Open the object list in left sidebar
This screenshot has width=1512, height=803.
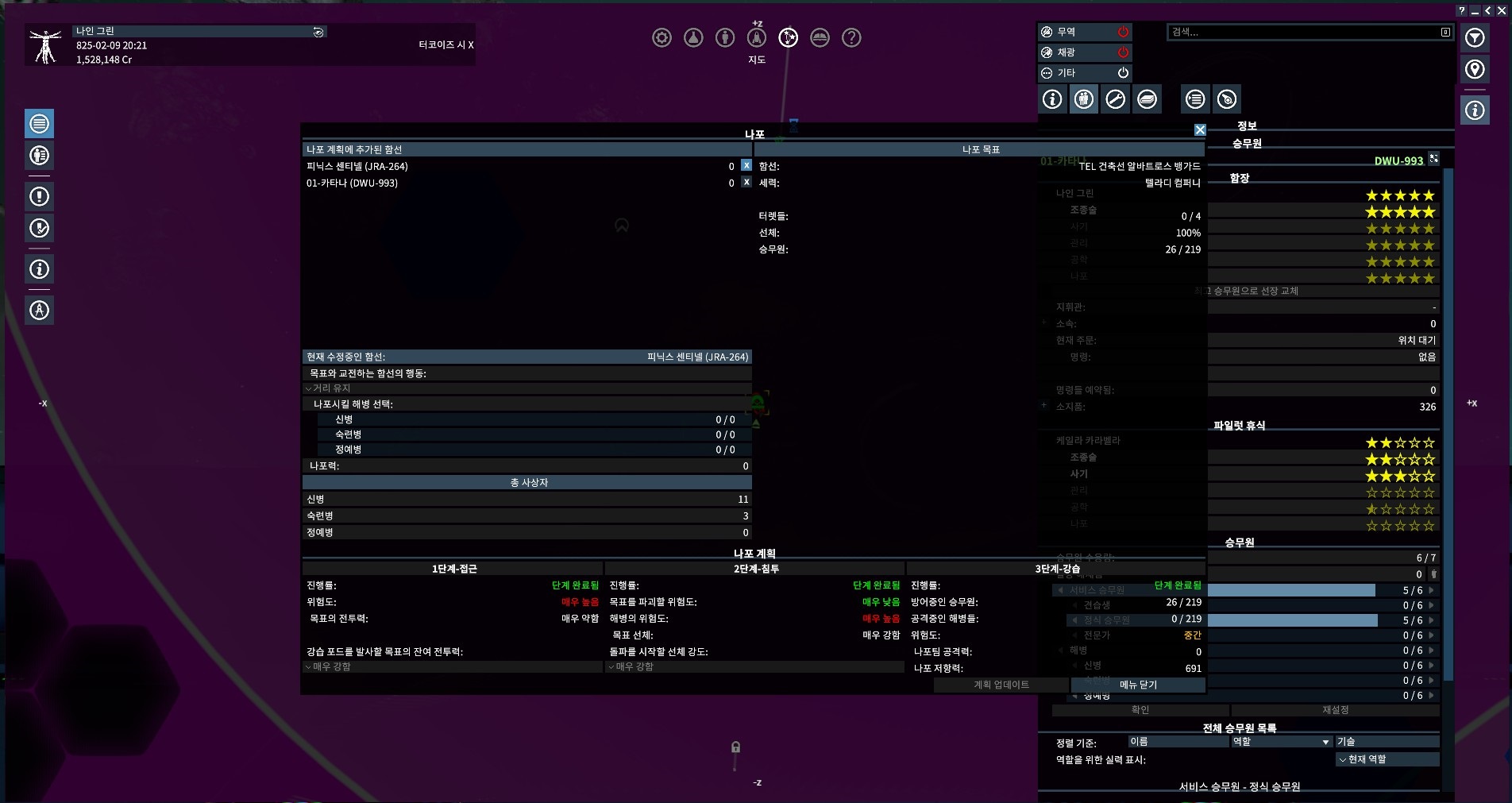pyautogui.click(x=39, y=124)
